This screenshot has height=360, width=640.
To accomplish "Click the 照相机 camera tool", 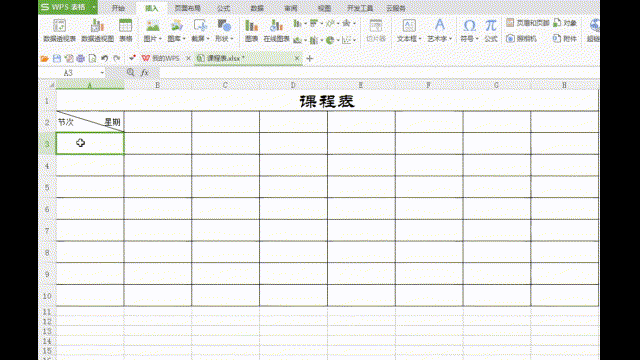I will pyautogui.click(x=521, y=39).
